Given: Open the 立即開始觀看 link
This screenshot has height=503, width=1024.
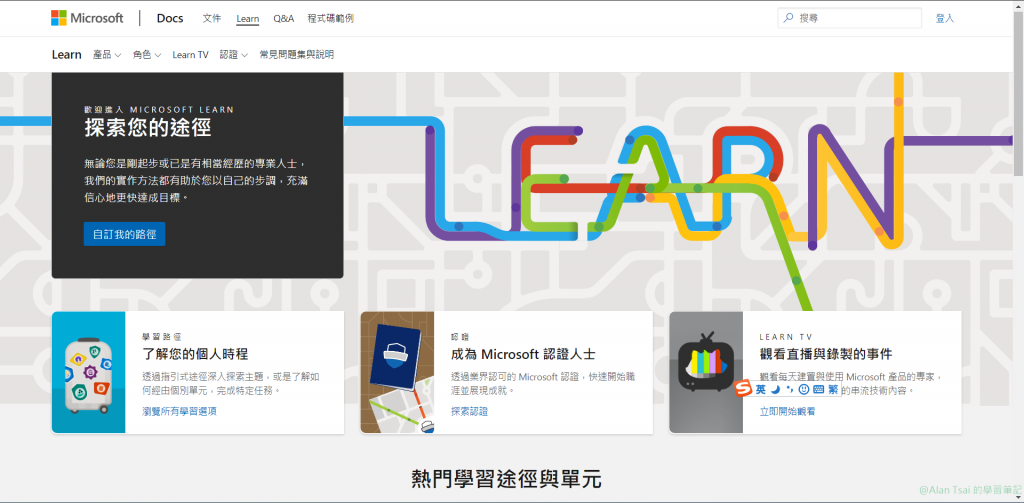Looking at the screenshot, I should [787, 412].
